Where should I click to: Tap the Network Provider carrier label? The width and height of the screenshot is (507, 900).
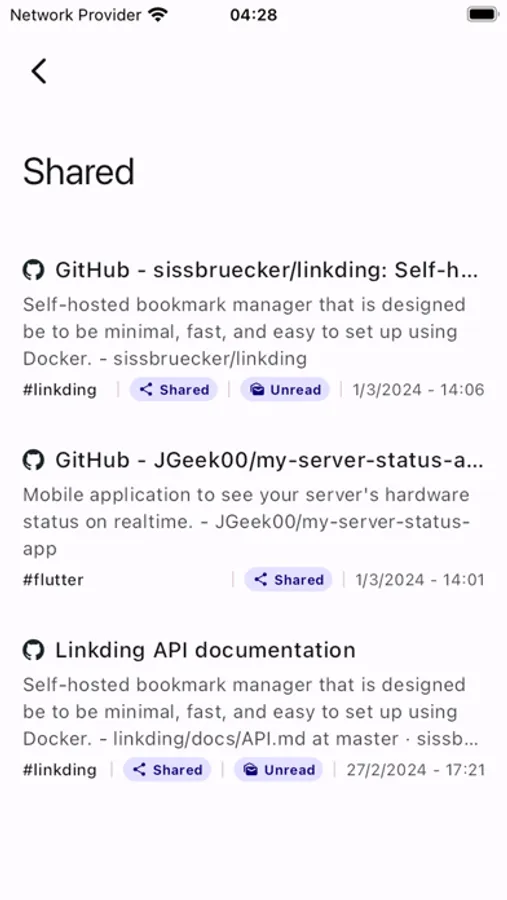pyautogui.click(x=75, y=15)
